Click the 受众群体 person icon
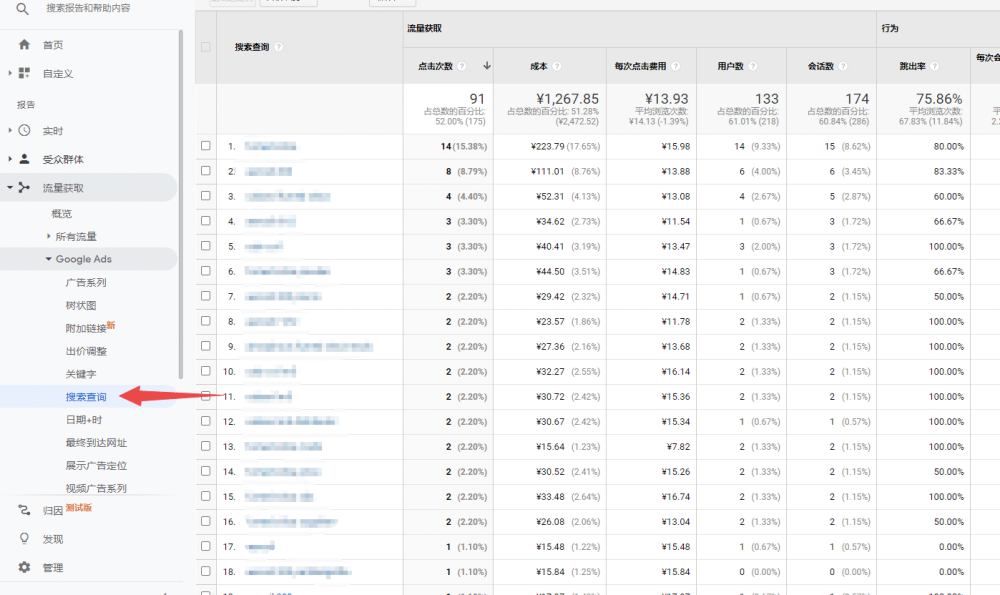This screenshot has height=595, width=1000. click(x=25, y=159)
